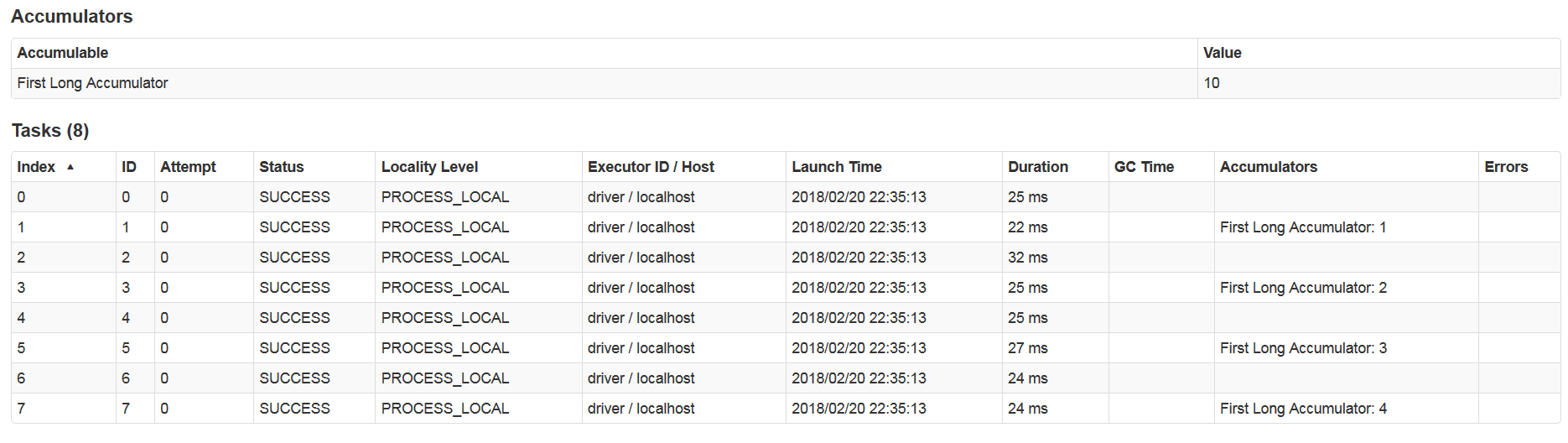Click the Locality Level column header
Viewport: 1568px width, 443px height.
tap(429, 167)
